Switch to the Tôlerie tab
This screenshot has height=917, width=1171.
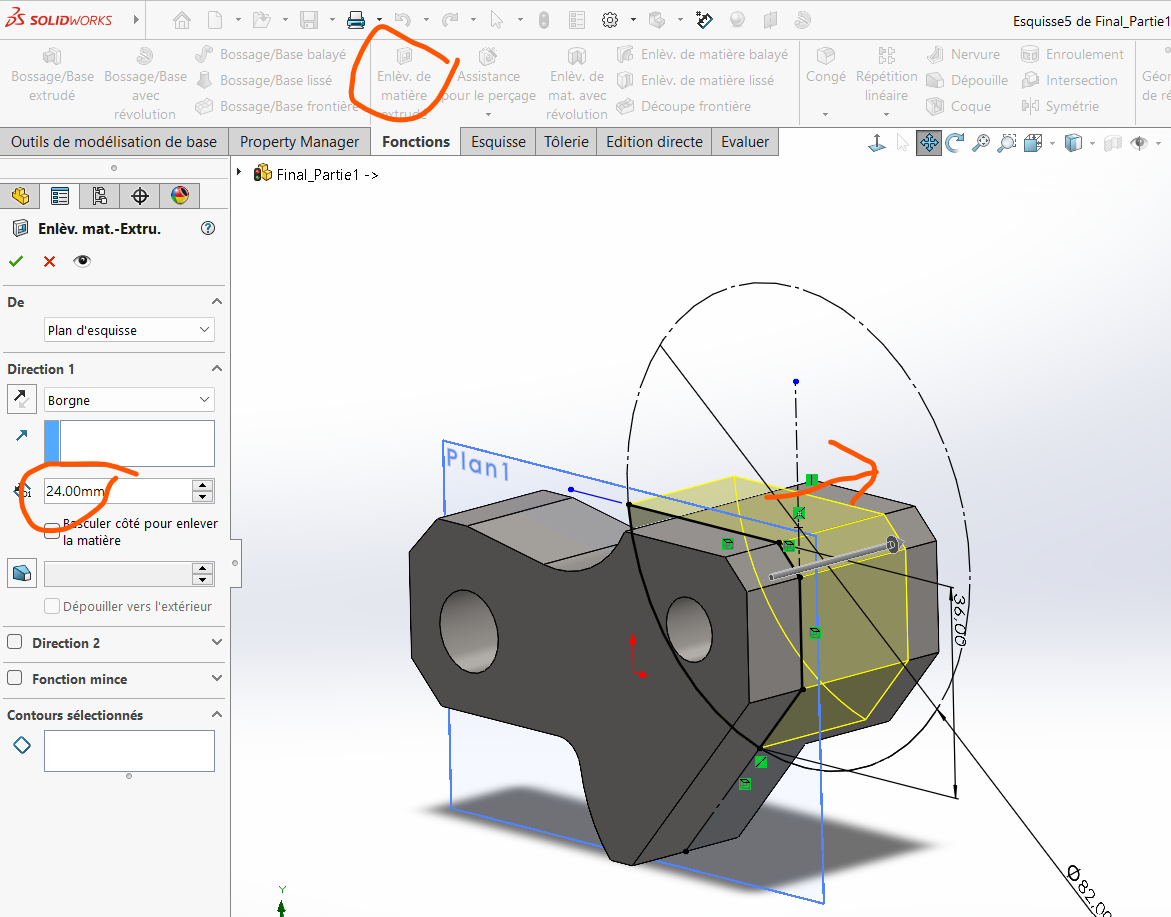[566, 142]
